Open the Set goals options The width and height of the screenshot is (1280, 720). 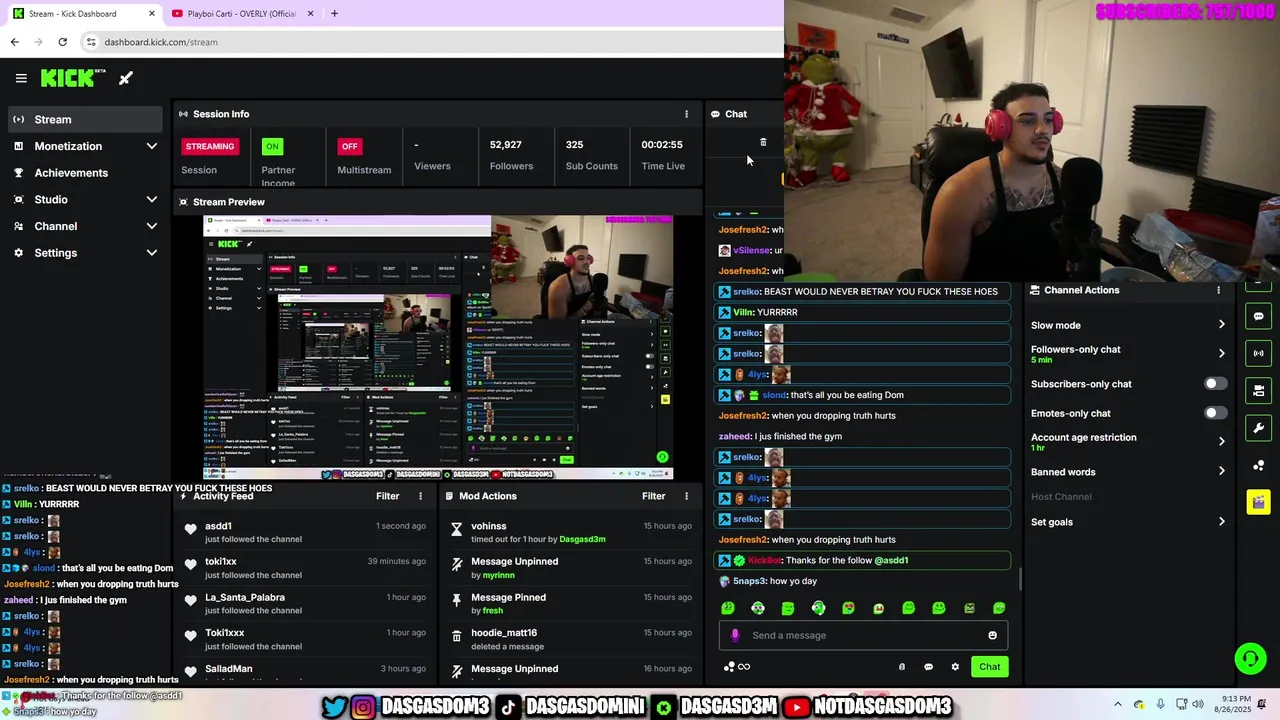tap(1127, 522)
